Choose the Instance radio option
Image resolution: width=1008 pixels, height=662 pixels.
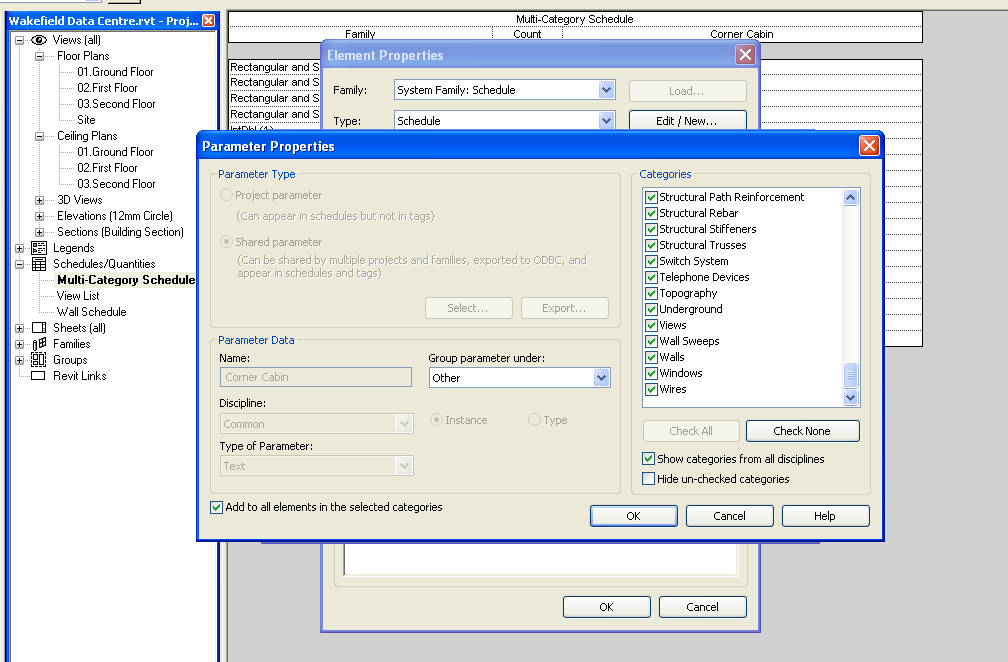click(436, 420)
